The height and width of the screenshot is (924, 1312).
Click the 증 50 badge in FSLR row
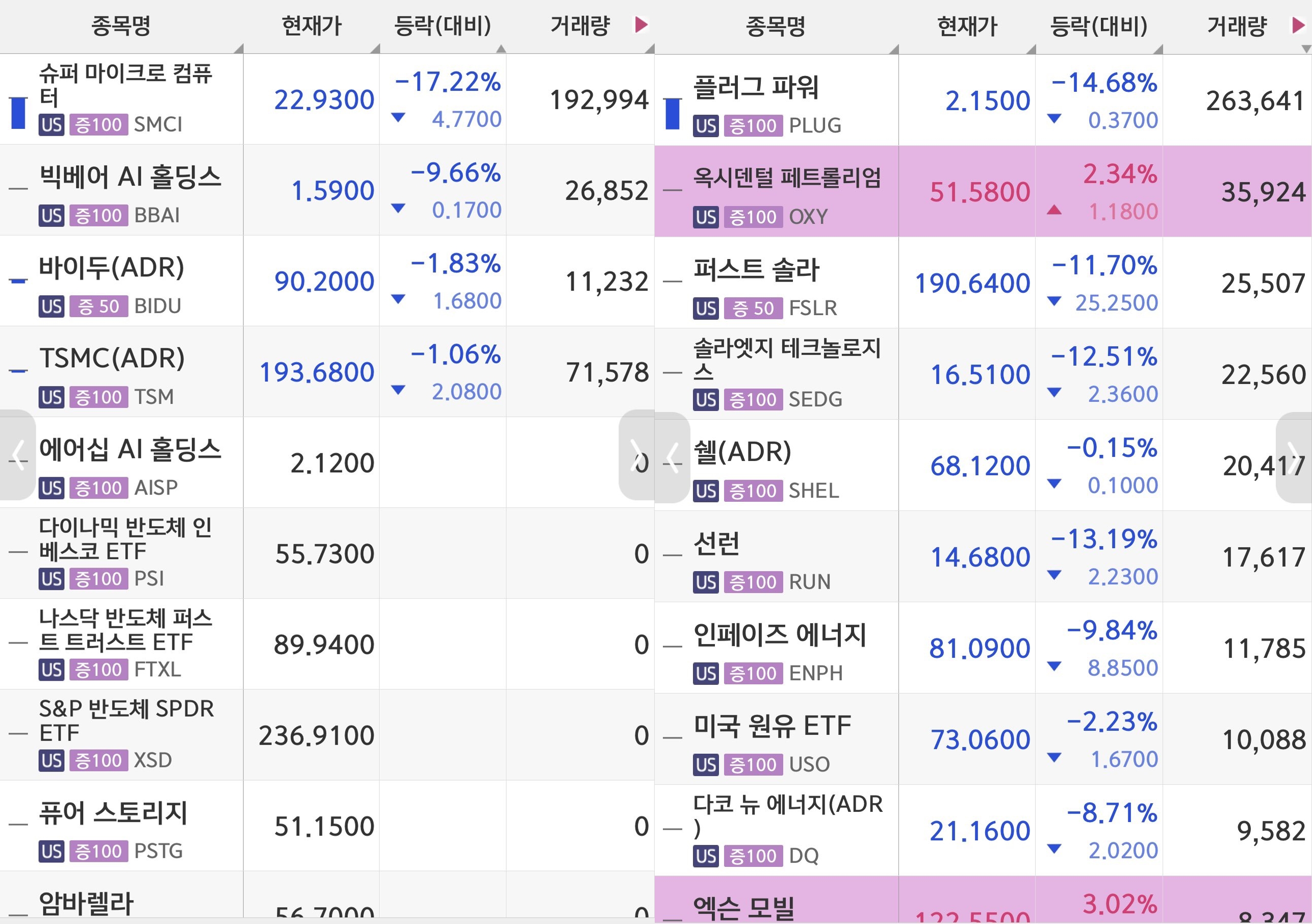[x=753, y=309]
